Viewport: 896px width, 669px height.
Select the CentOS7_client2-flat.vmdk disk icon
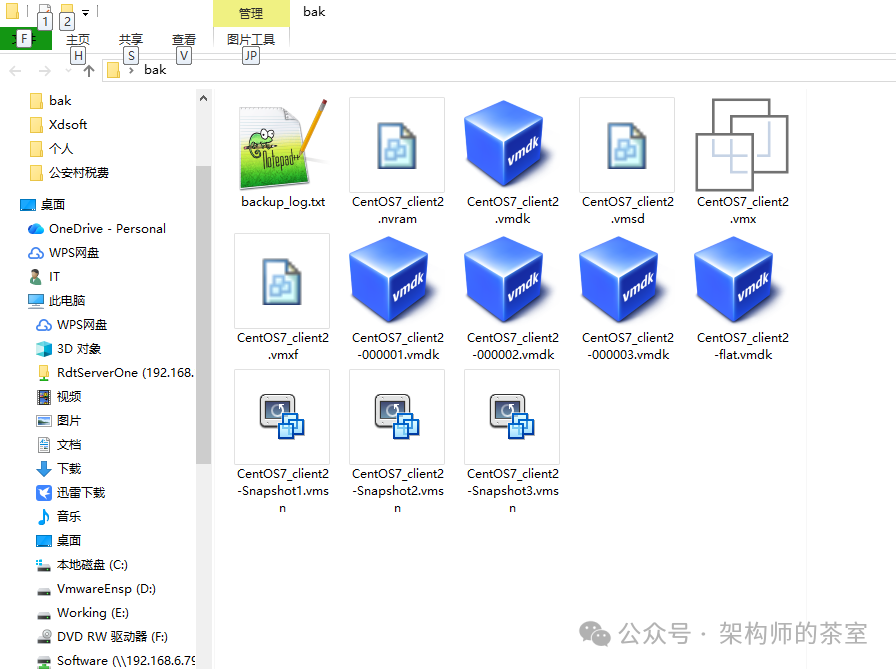[737, 280]
